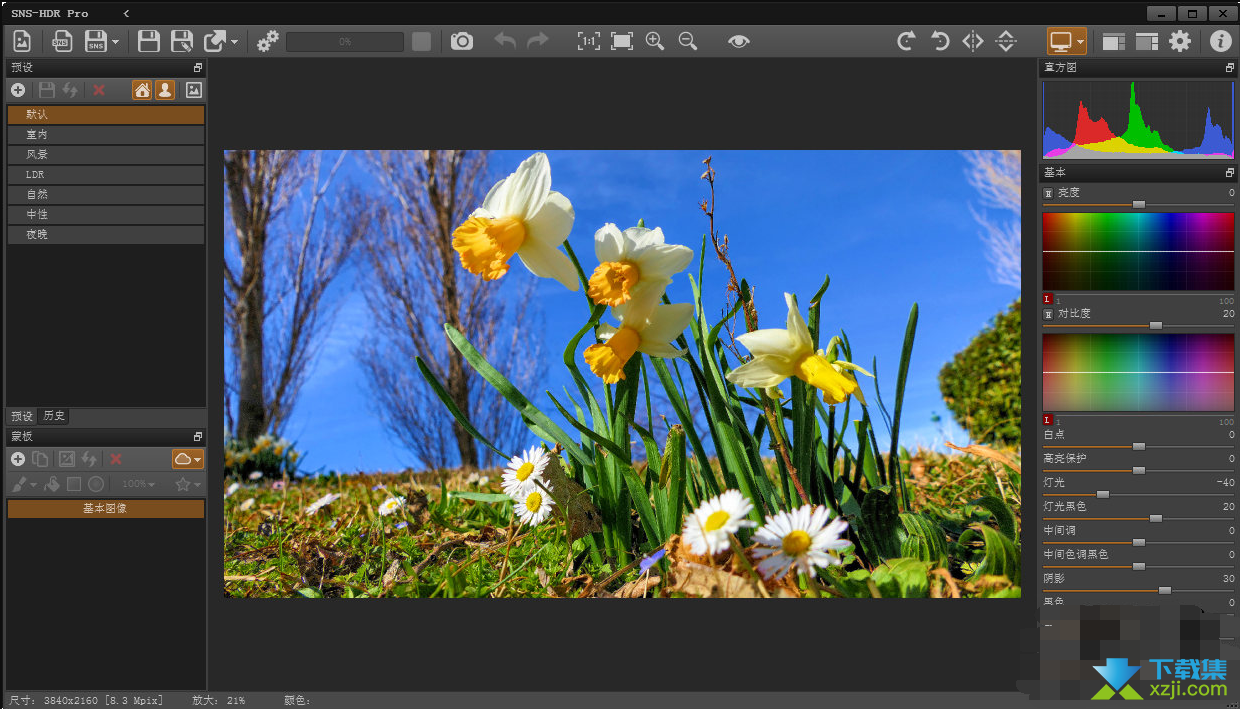
Task: Save SNS project icon
Action: (95, 41)
